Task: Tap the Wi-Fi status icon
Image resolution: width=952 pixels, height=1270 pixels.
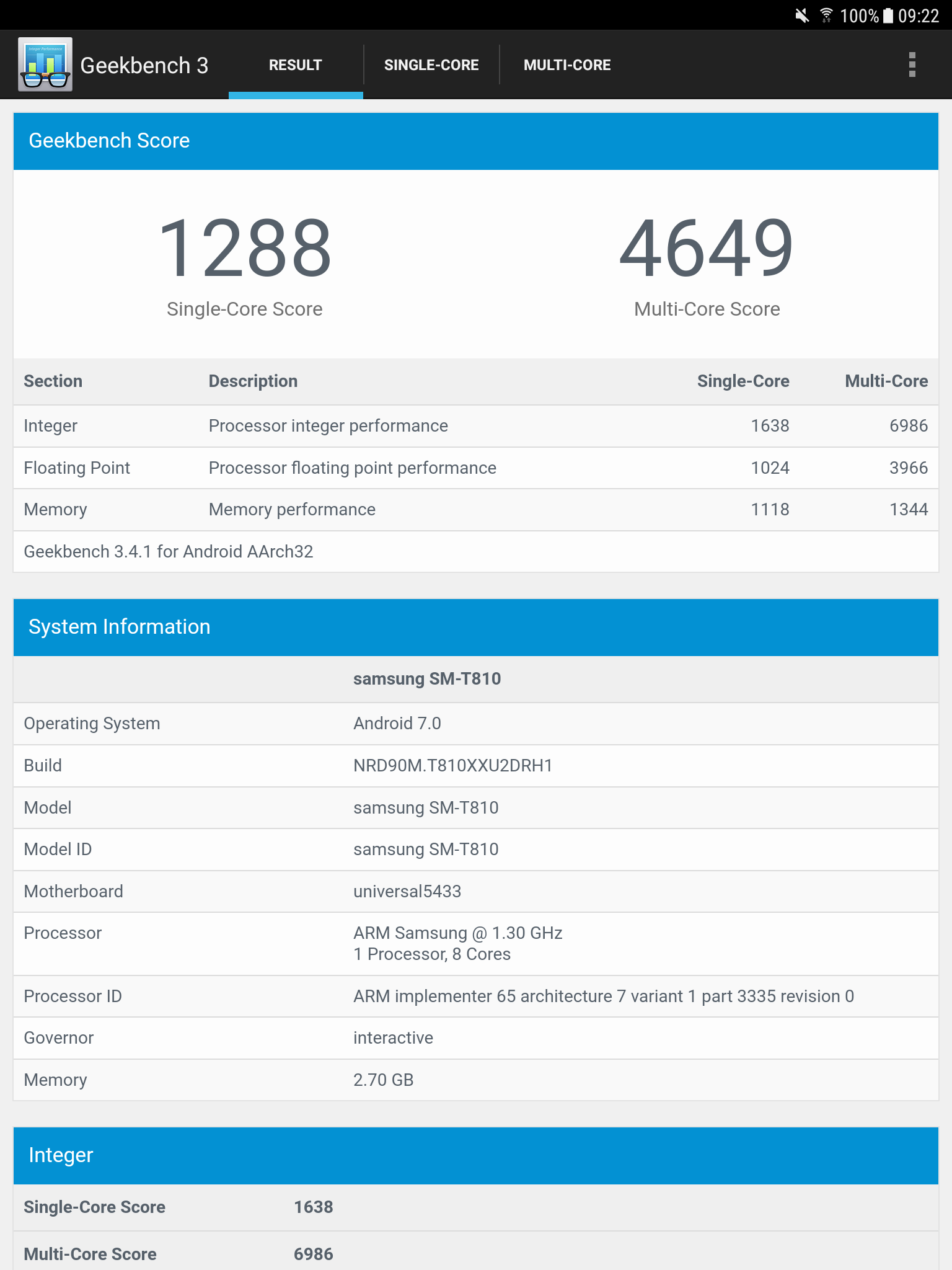Action: 826,16
